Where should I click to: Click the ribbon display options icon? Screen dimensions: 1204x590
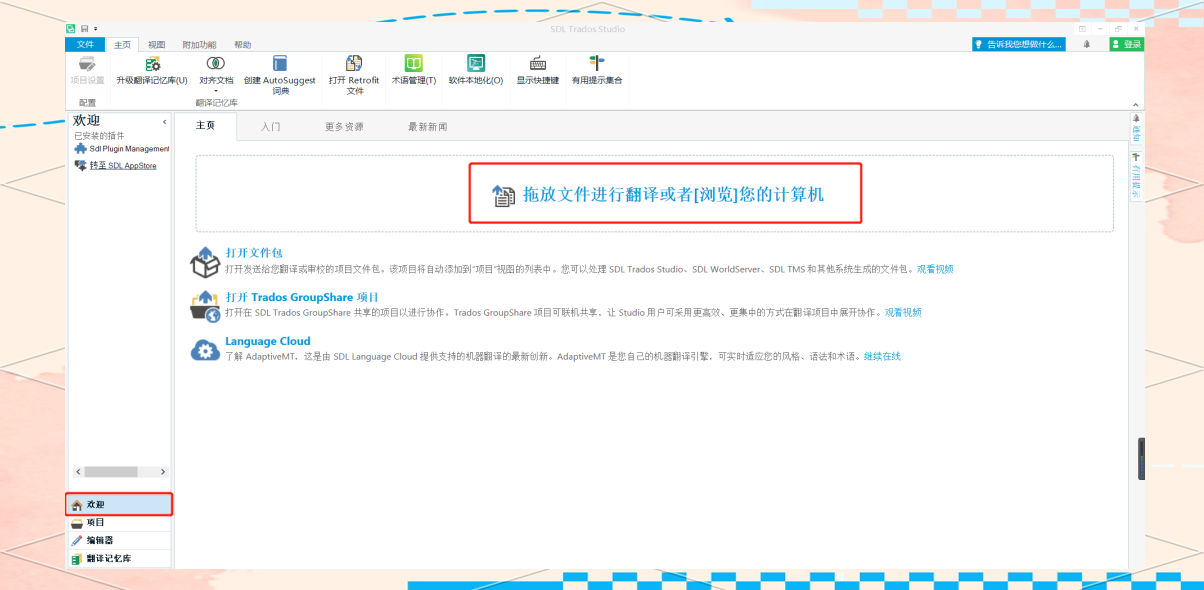coord(1082,29)
